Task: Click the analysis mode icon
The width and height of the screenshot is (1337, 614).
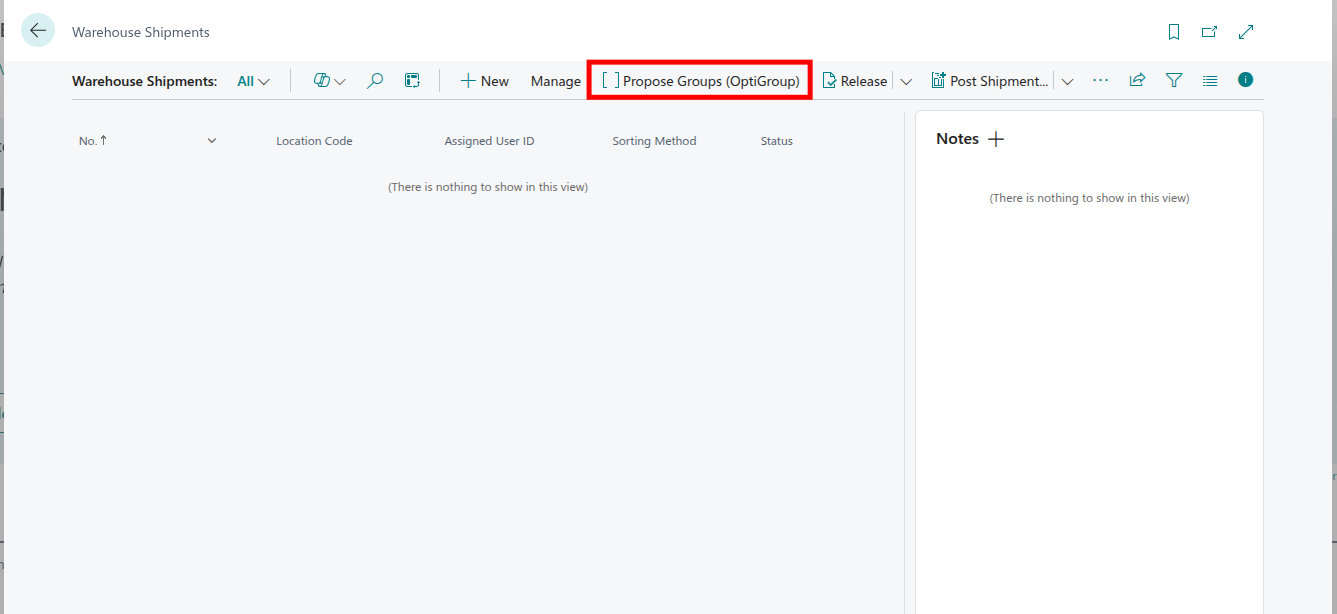Action: pyautogui.click(x=412, y=81)
